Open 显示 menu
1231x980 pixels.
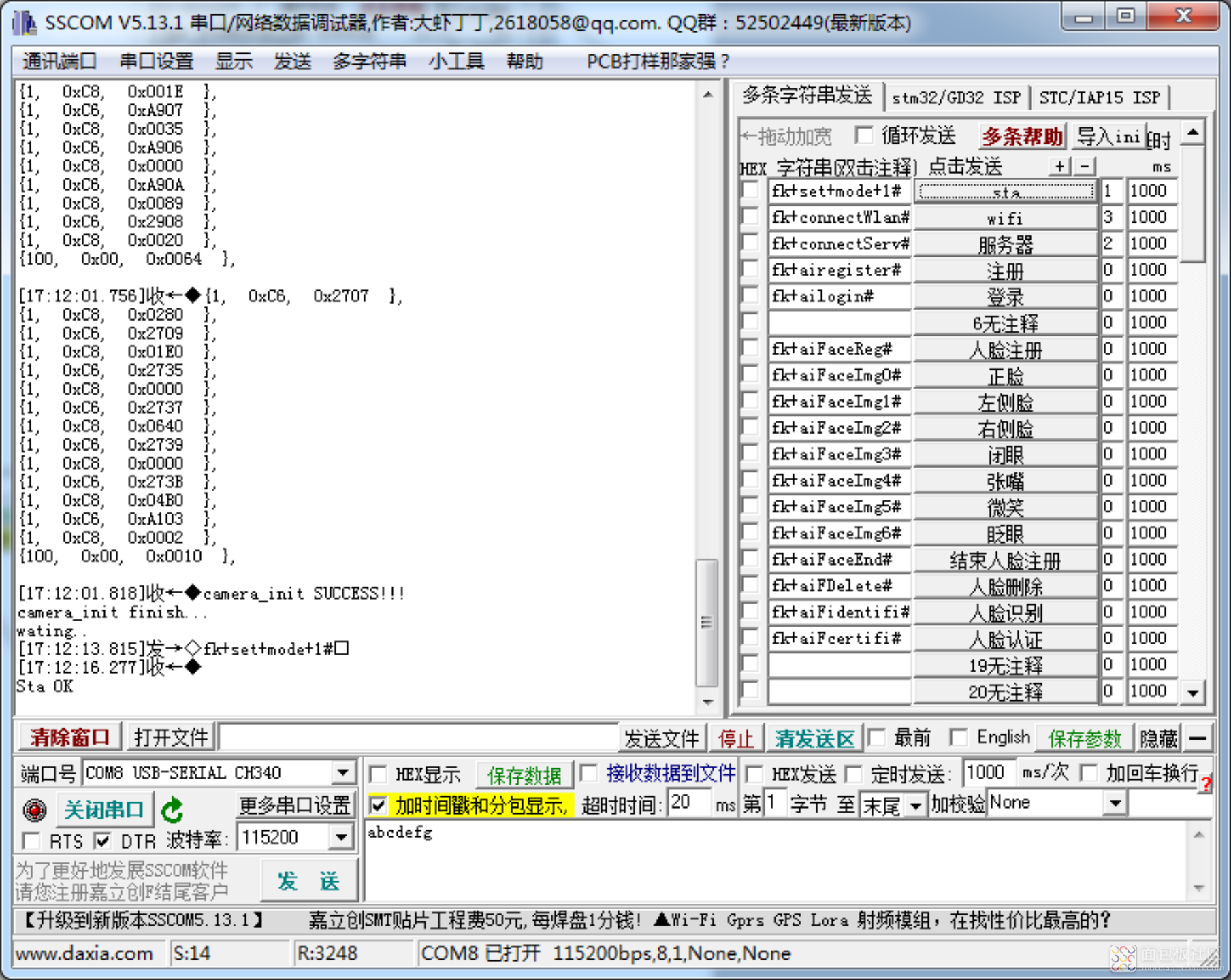234,61
